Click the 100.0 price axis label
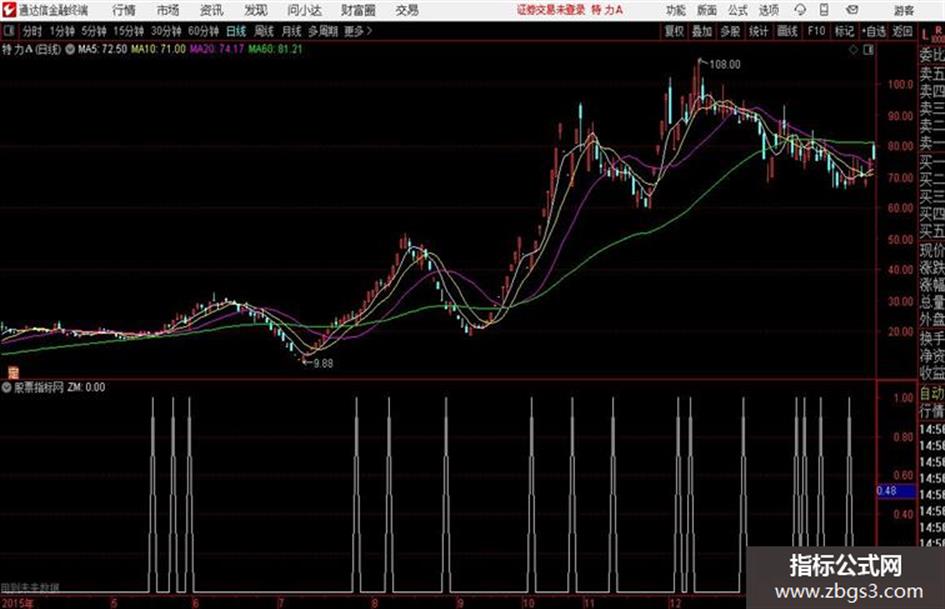This screenshot has height=609, width=945. [900, 84]
